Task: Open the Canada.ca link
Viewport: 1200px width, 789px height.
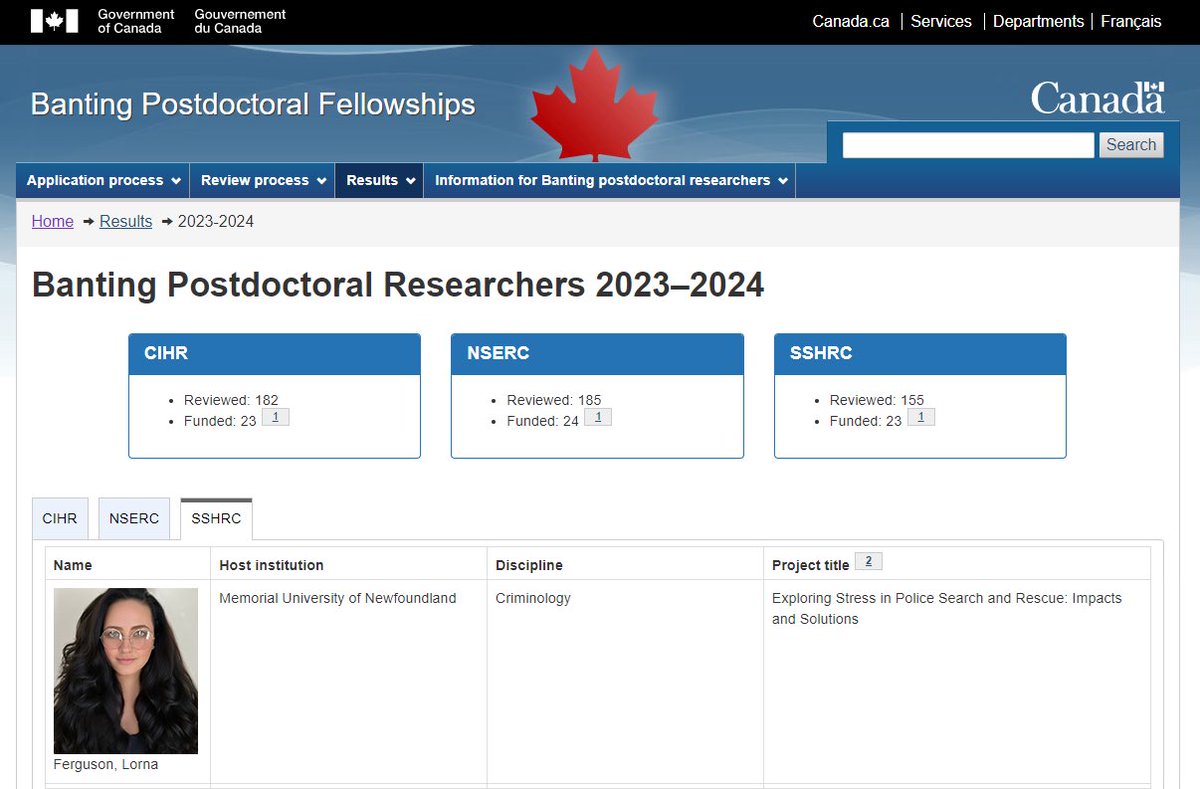Action: tap(851, 21)
